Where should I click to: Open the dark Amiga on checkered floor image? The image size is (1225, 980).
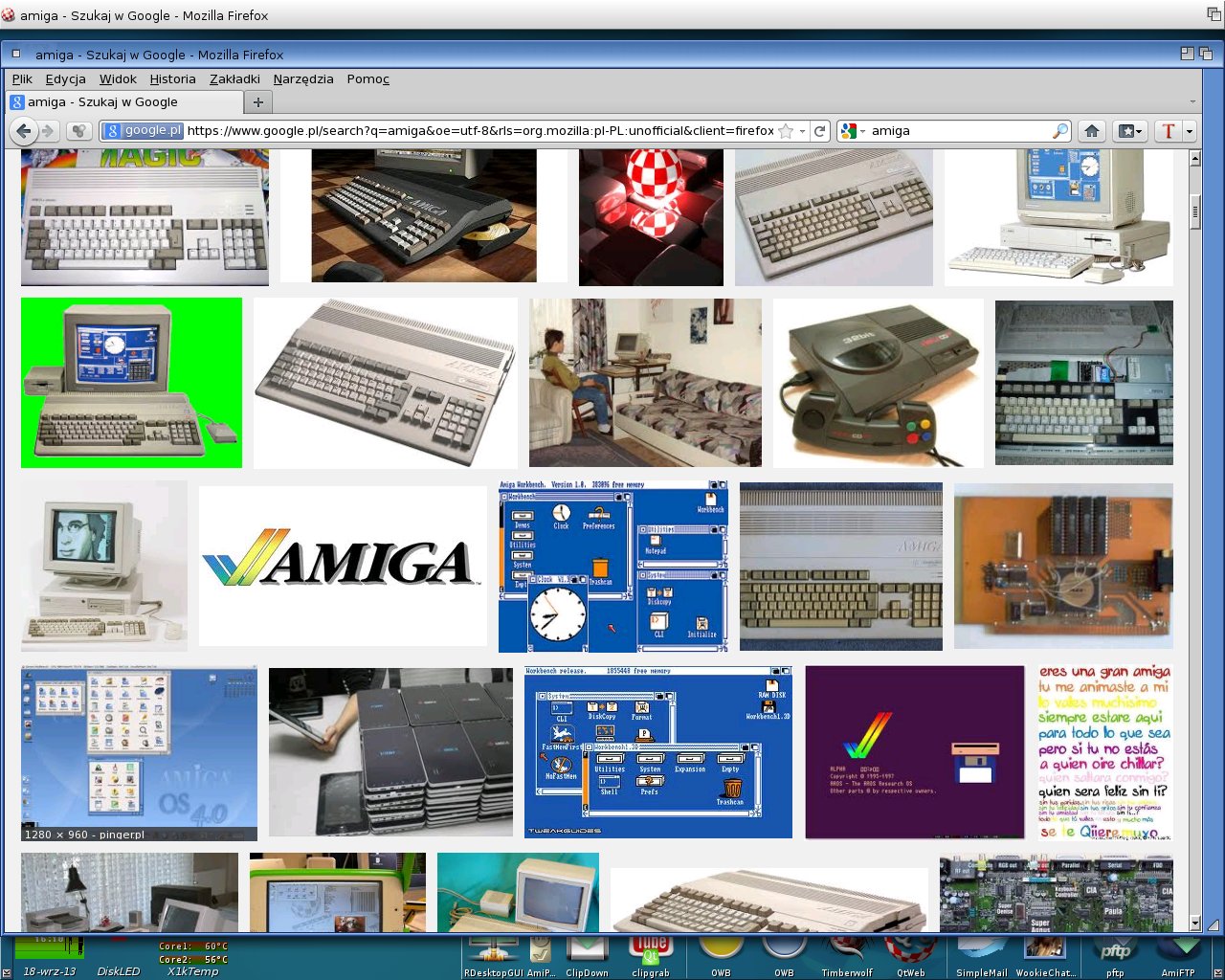pos(424,216)
